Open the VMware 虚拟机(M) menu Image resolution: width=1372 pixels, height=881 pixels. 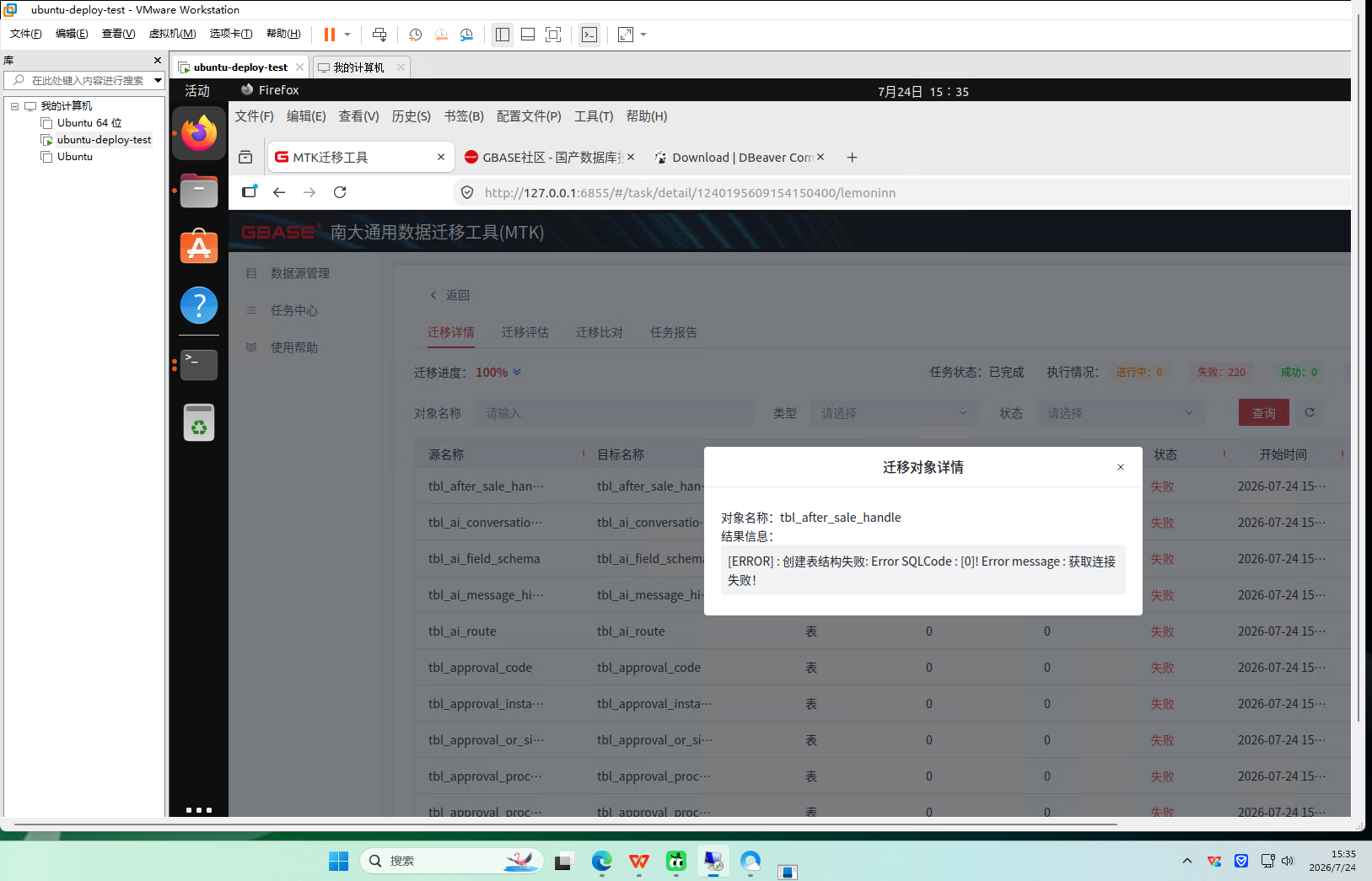[x=172, y=34]
